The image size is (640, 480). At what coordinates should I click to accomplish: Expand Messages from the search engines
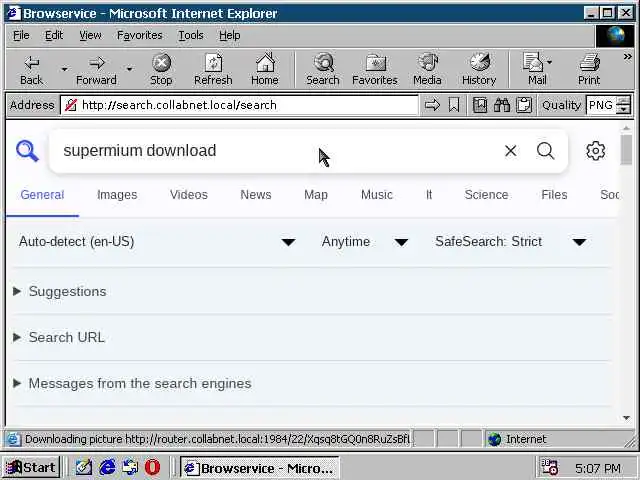[133, 384]
